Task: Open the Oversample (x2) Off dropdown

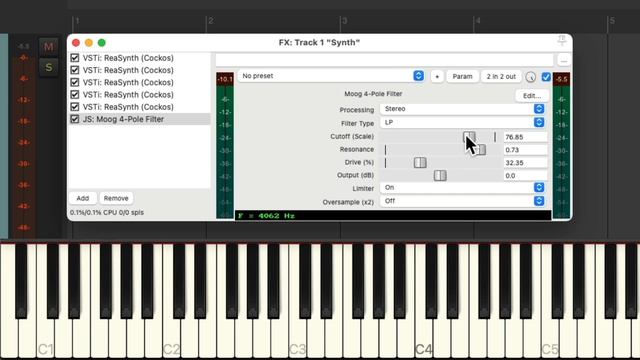Action: tap(462, 201)
